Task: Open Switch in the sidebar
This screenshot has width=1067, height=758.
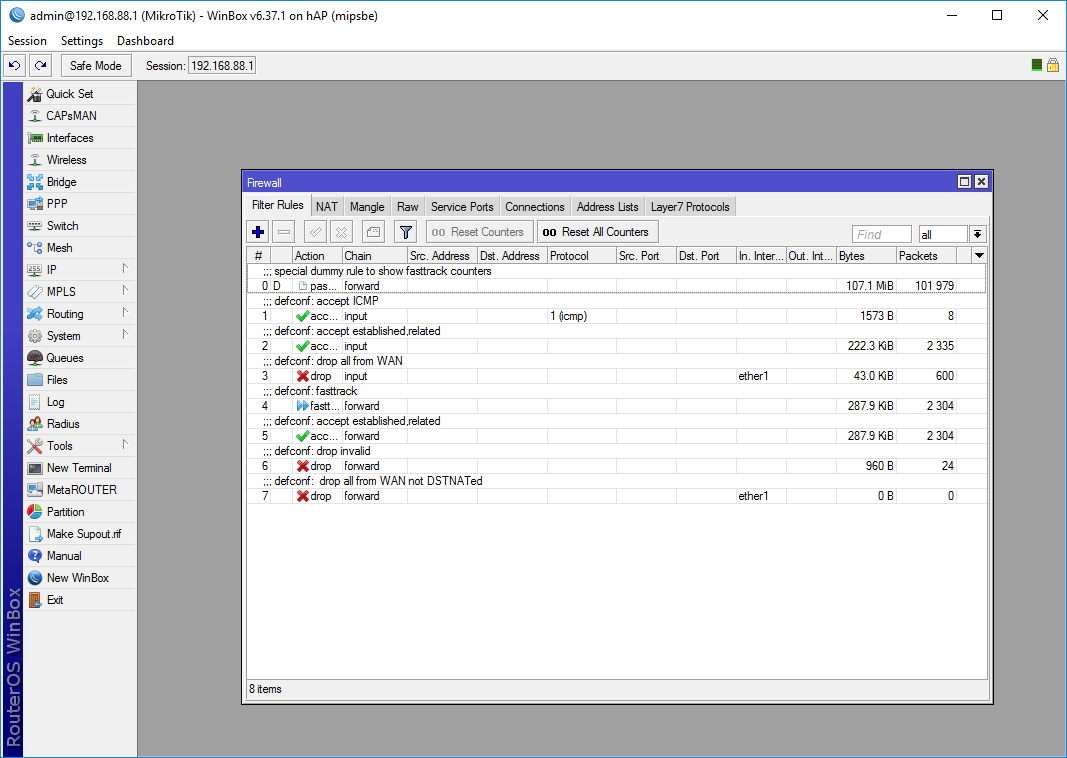Action: coord(80,226)
